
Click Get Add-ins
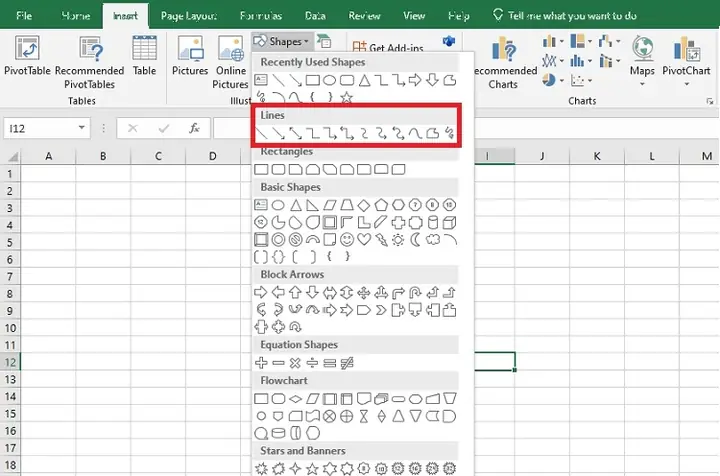click(388, 47)
